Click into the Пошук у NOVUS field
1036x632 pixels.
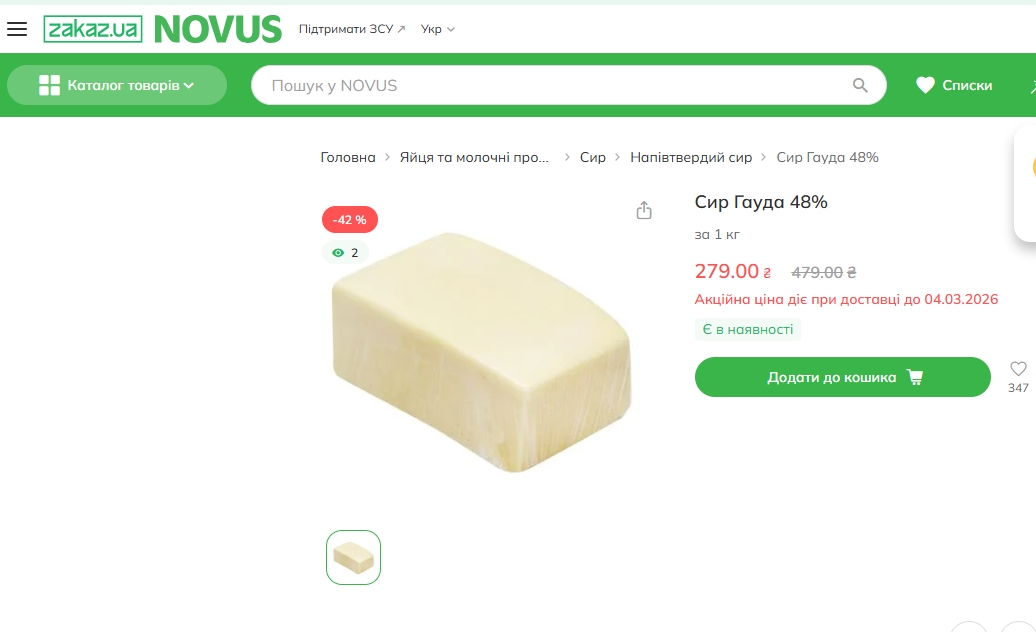click(x=555, y=85)
